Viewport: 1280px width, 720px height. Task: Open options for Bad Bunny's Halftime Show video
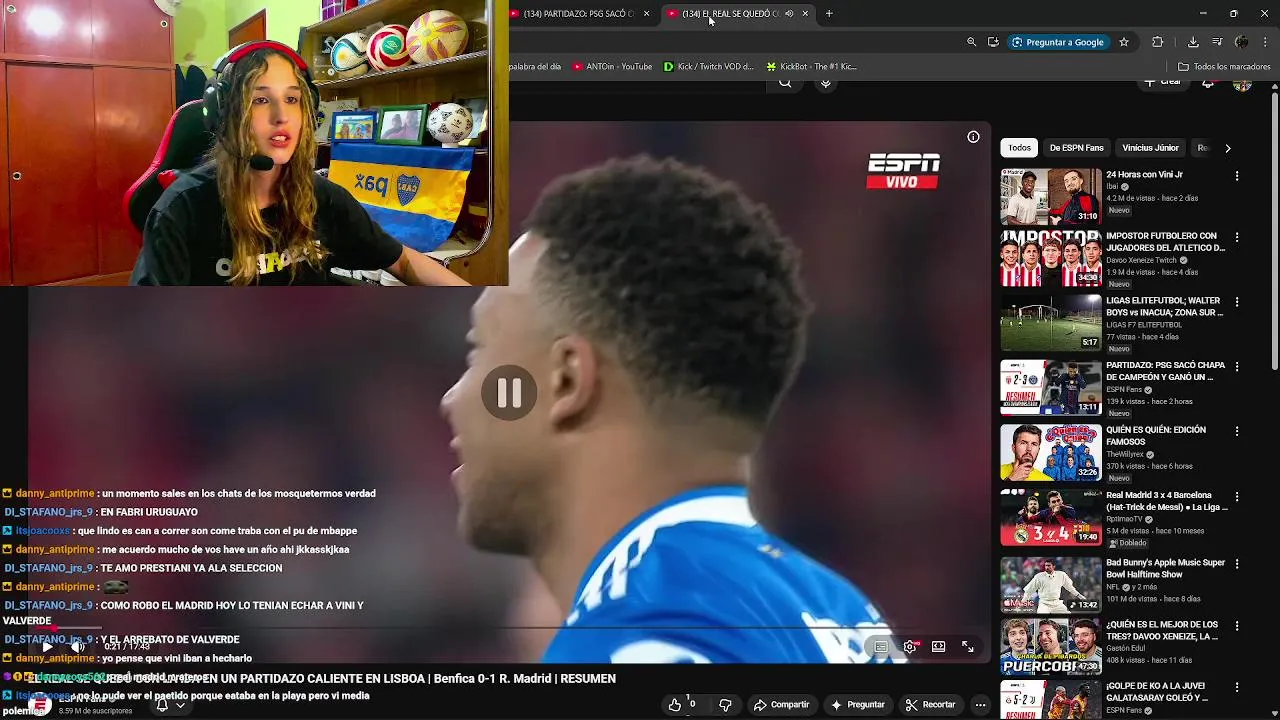(1237, 564)
